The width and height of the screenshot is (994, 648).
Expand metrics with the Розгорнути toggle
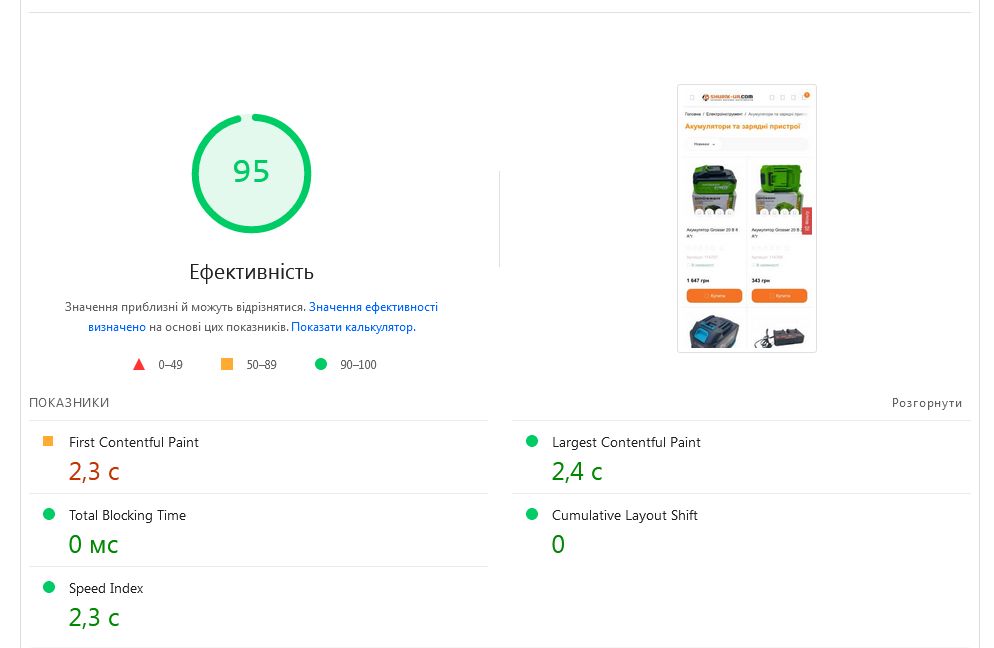tap(926, 403)
